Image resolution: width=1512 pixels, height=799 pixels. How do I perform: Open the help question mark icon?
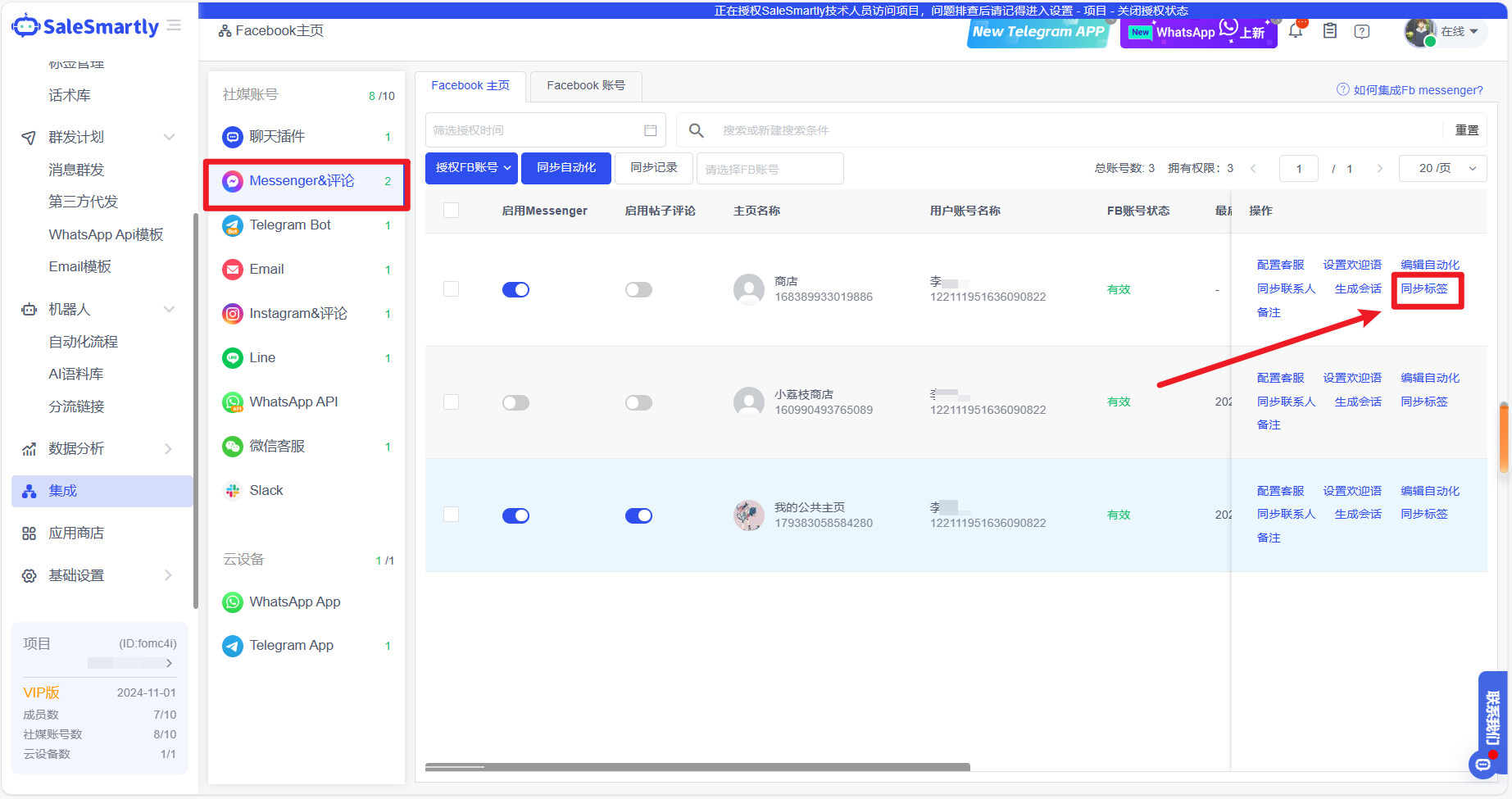(x=1362, y=31)
